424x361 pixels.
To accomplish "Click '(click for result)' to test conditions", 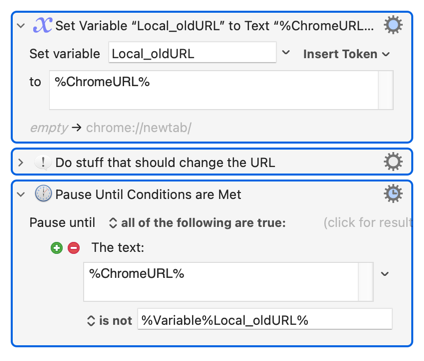I will [368, 223].
